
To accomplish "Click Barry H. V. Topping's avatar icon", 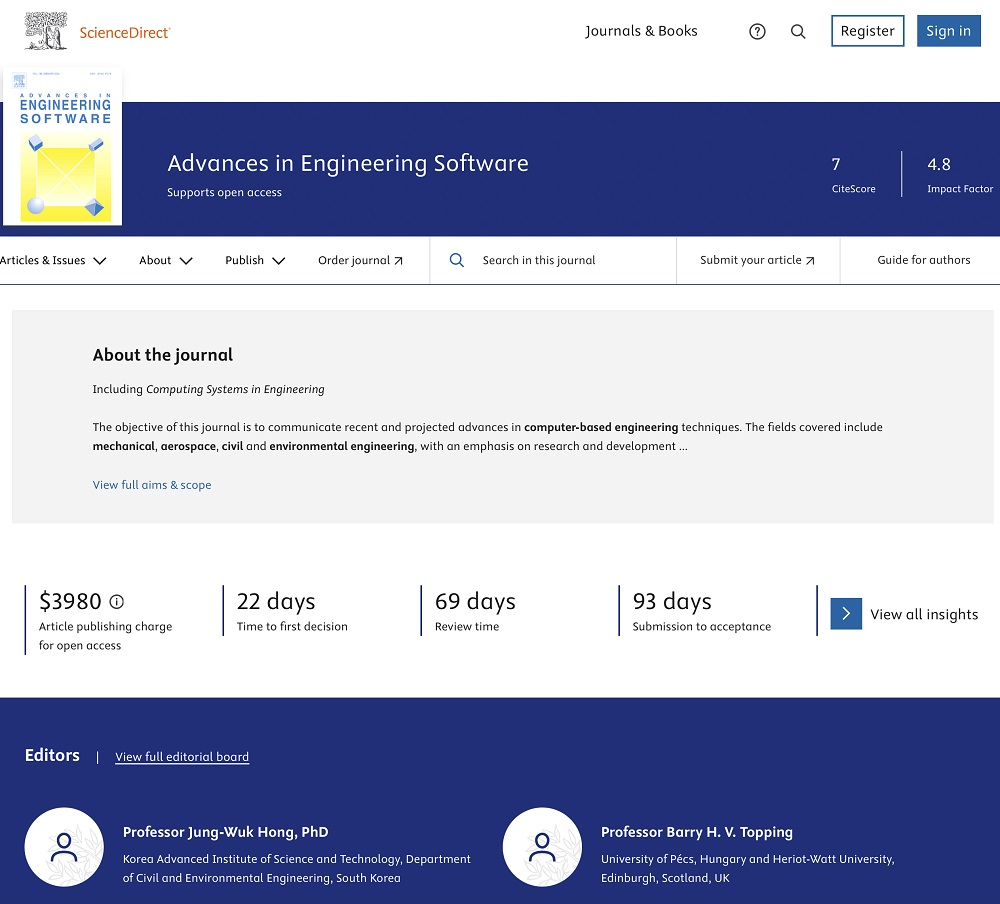I will point(542,847).
